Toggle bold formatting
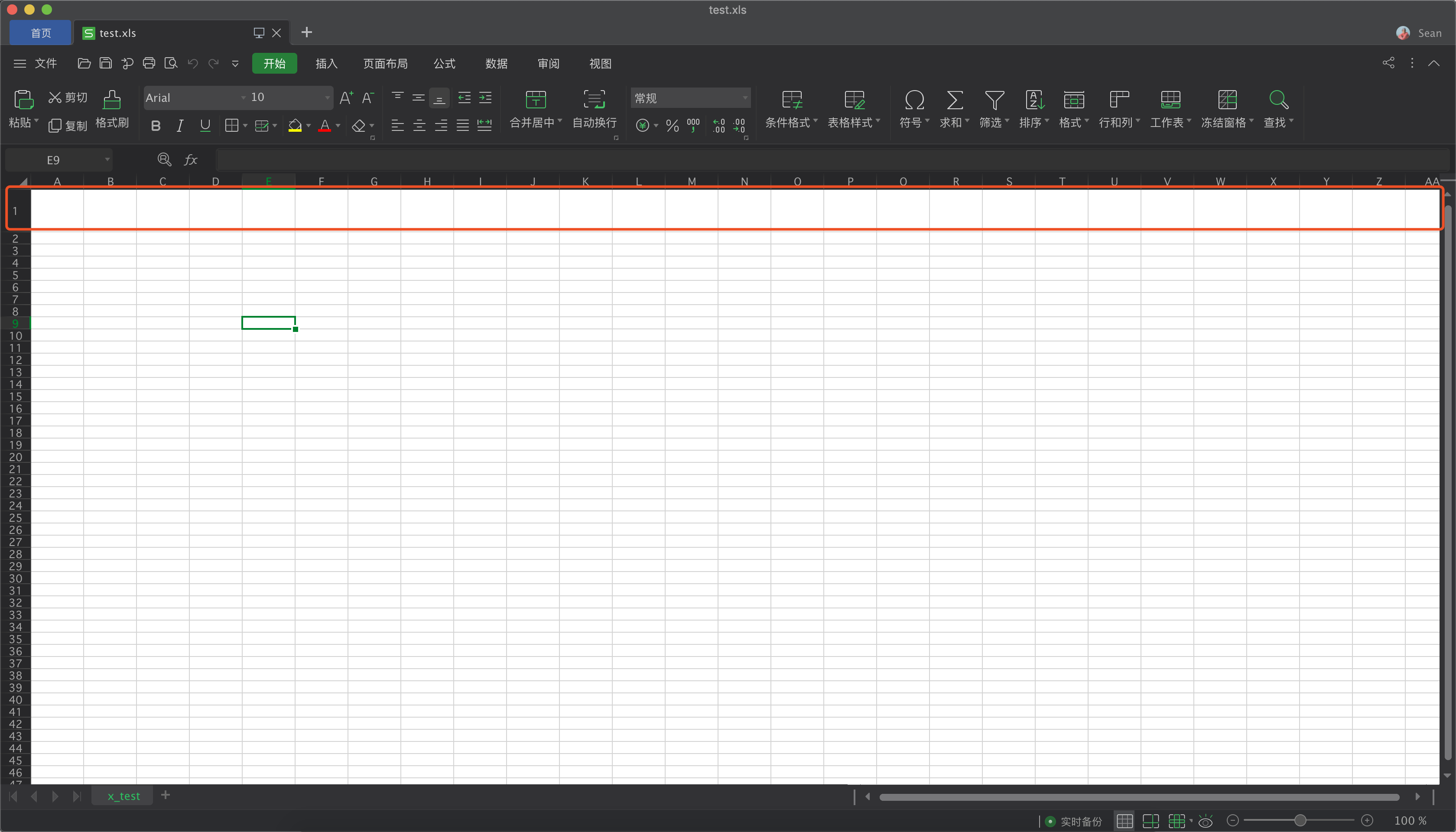 156,126
